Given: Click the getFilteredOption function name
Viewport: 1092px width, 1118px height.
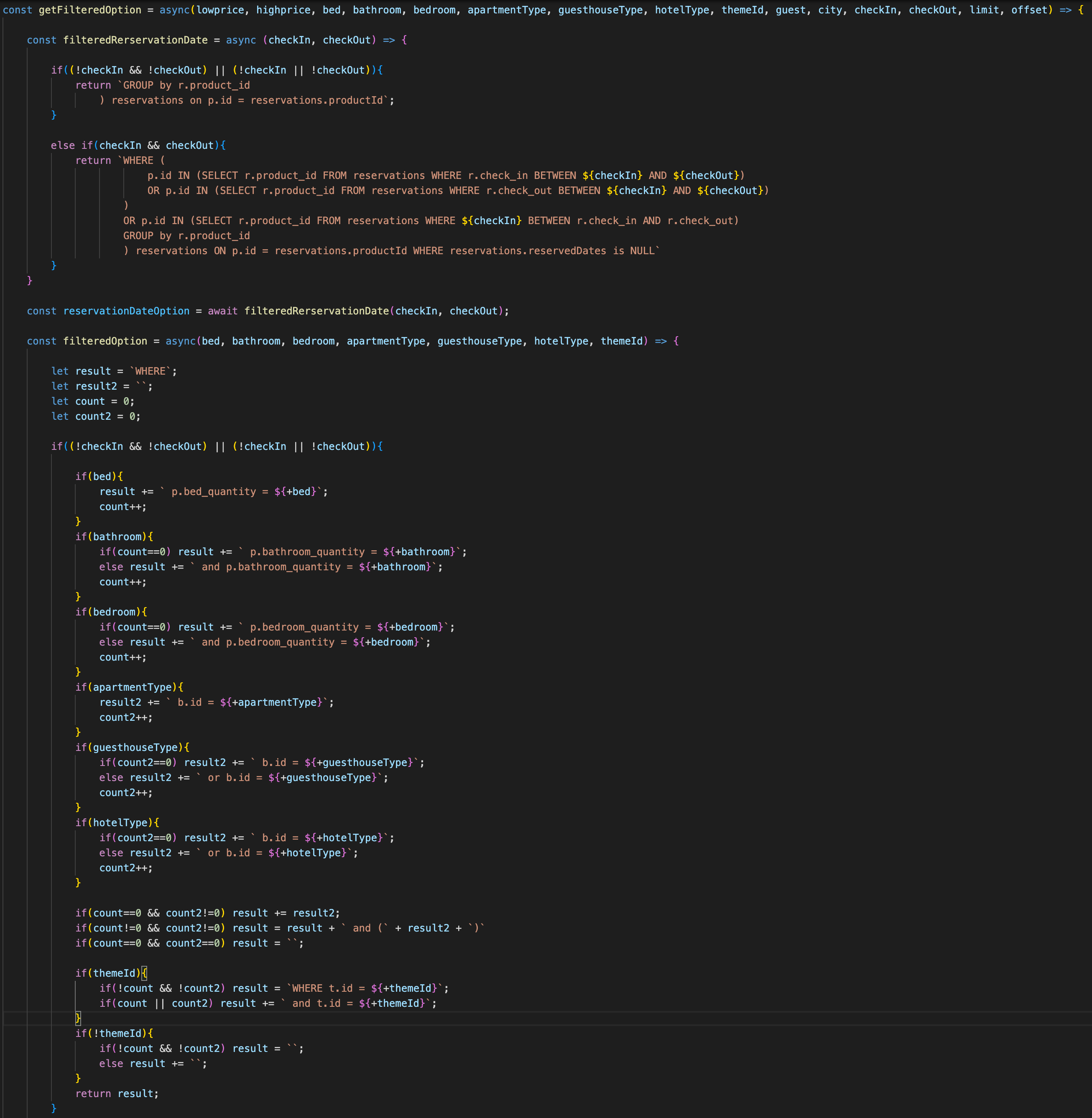Looking at the screenshot, I should (x=89, y=10).
